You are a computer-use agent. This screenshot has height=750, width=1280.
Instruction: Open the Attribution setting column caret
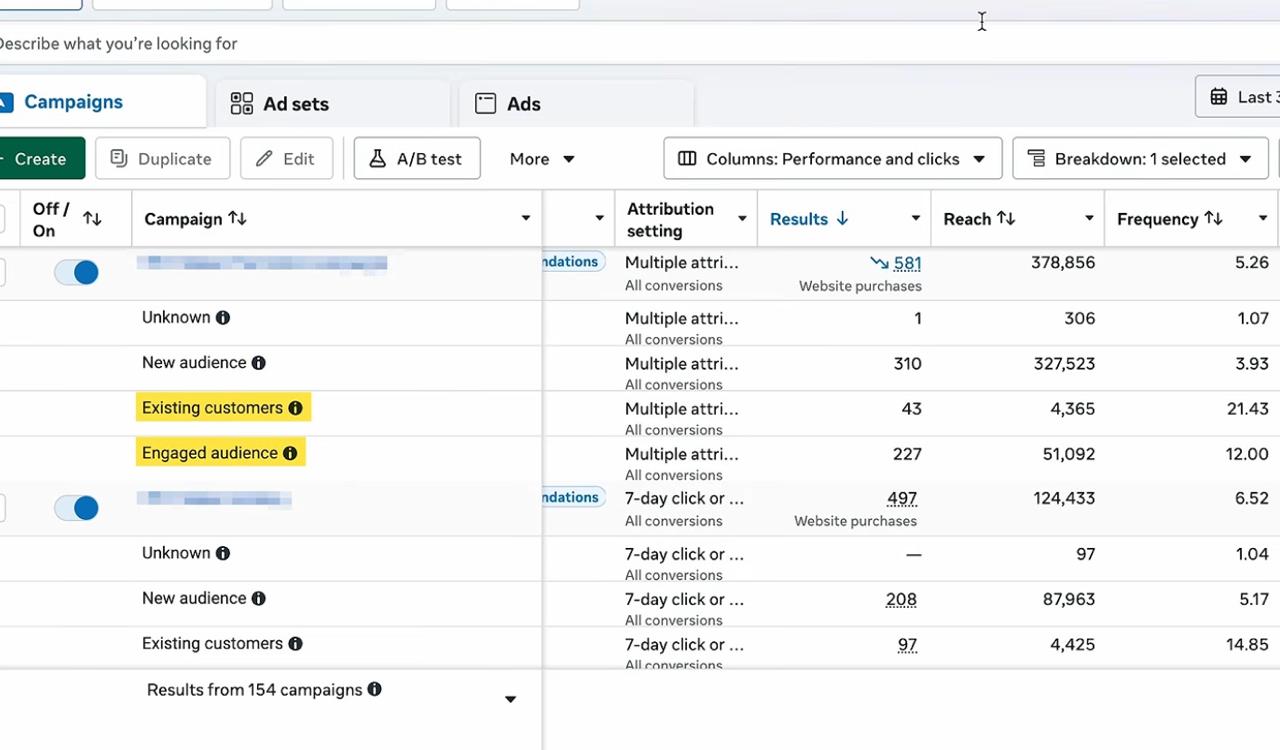(742, 219)
